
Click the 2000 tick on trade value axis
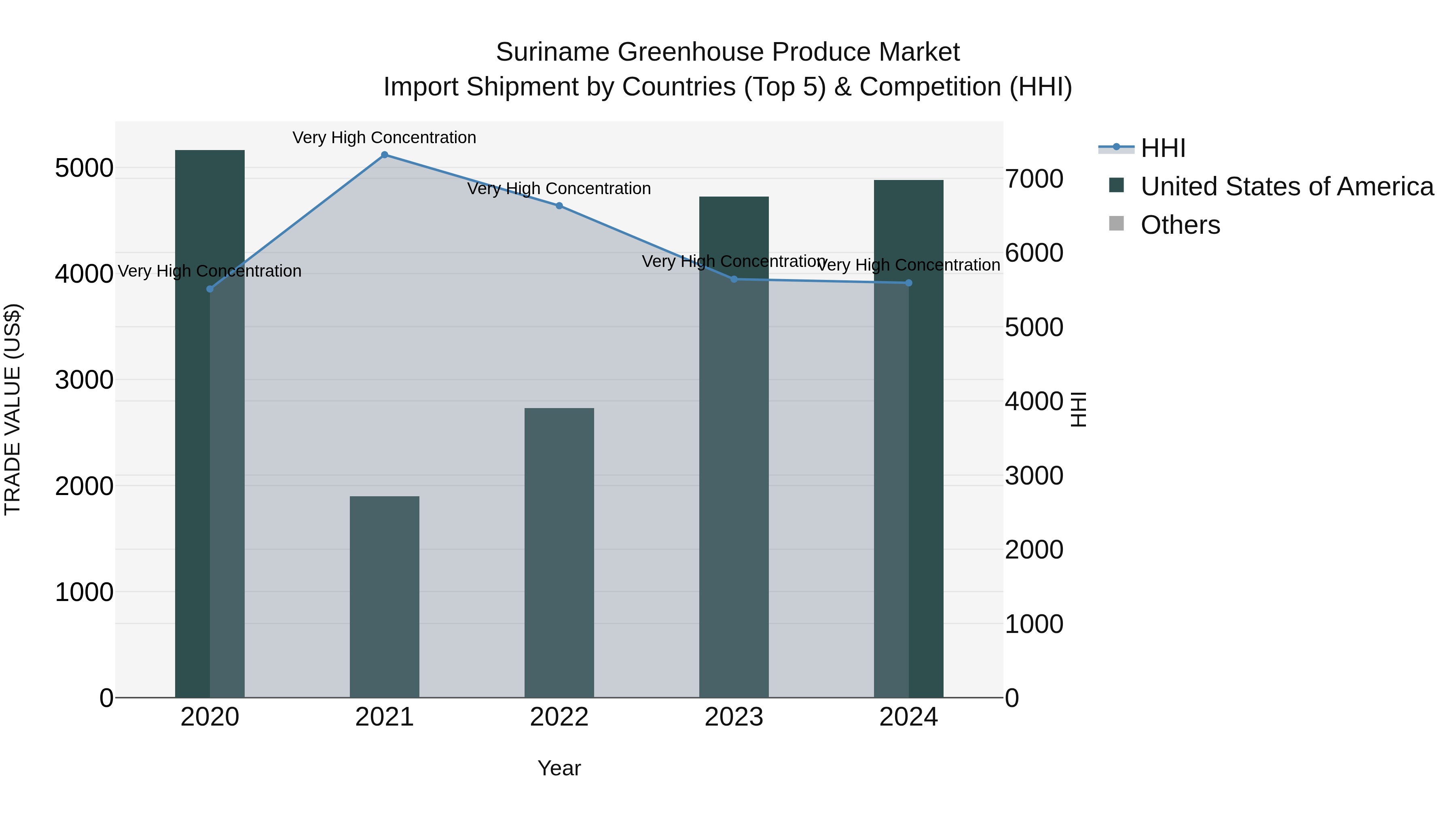point(84,486)
